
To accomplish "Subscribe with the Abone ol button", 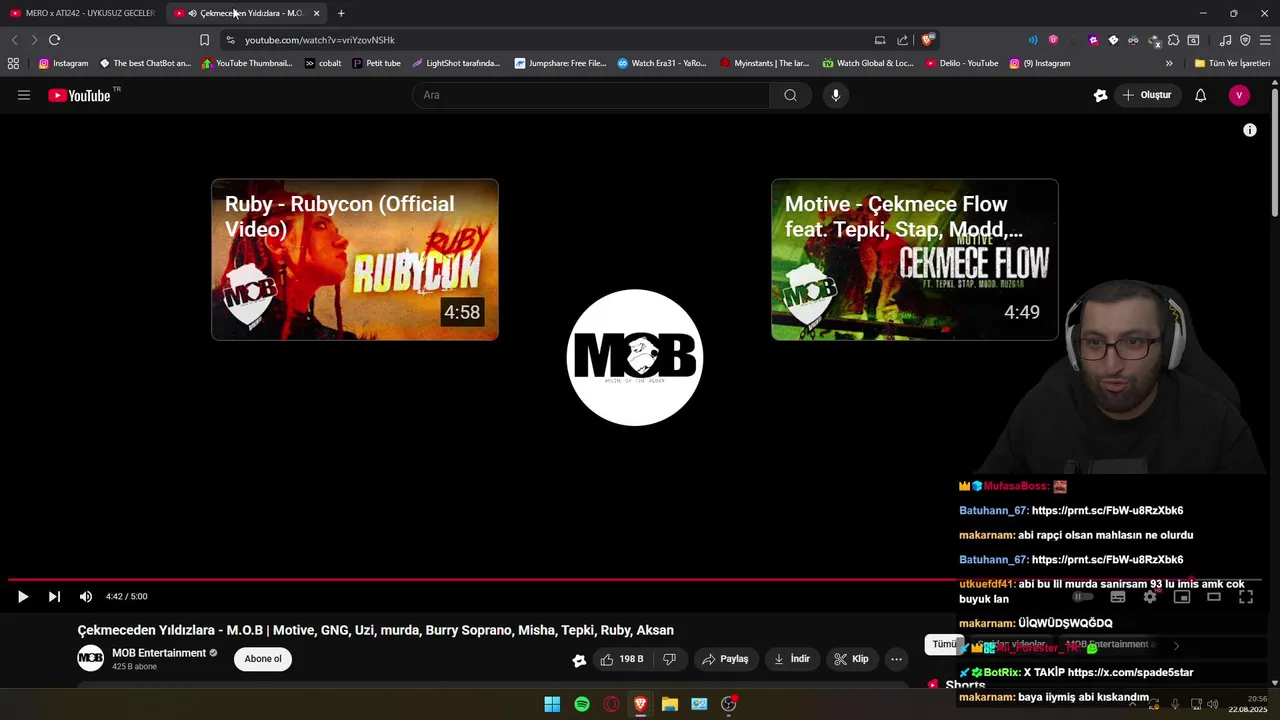I will (263, 659).
